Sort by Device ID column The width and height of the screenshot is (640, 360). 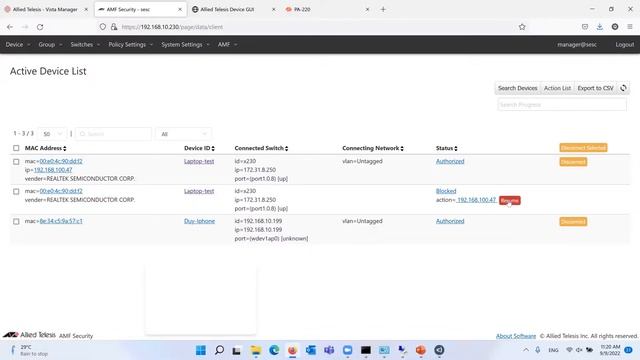click(x=199, y=148)
